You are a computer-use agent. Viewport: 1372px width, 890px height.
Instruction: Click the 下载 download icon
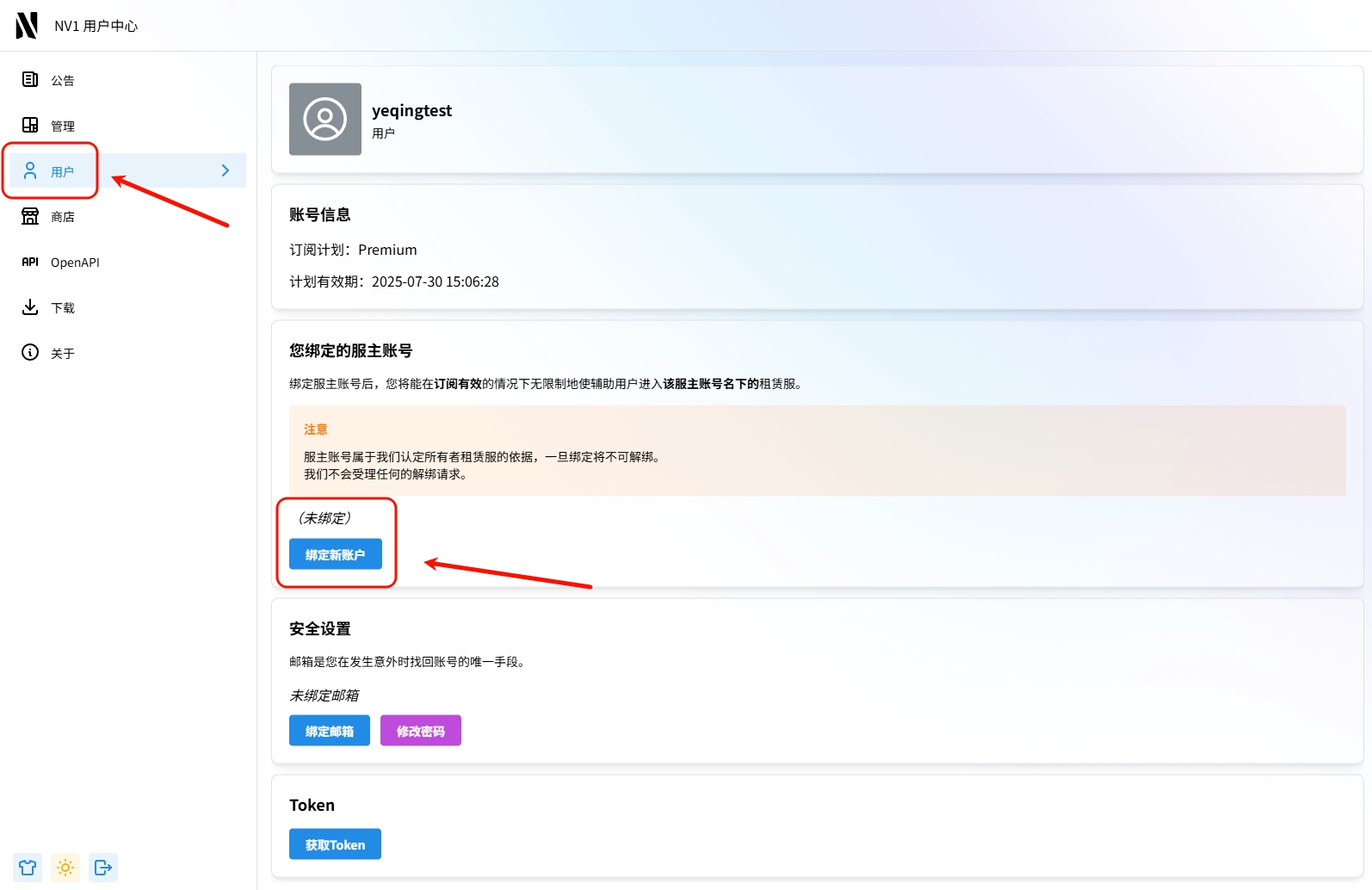30,307
